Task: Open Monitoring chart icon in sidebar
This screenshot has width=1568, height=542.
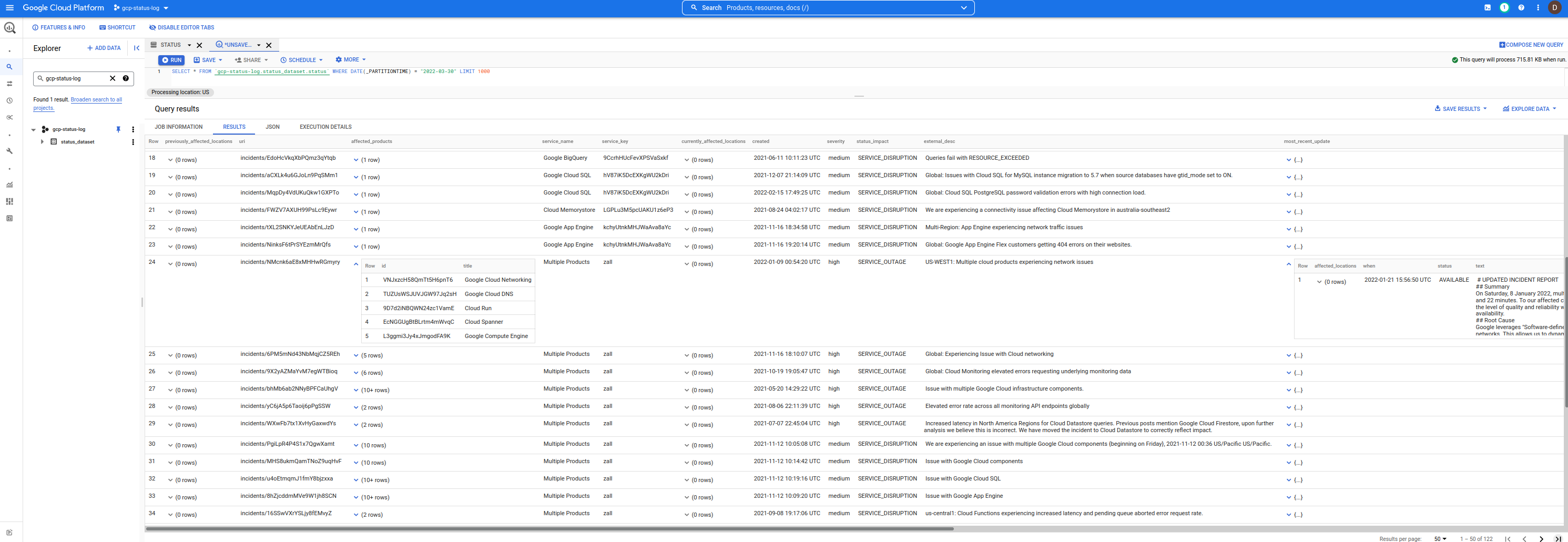Action: tap(10, 185)
